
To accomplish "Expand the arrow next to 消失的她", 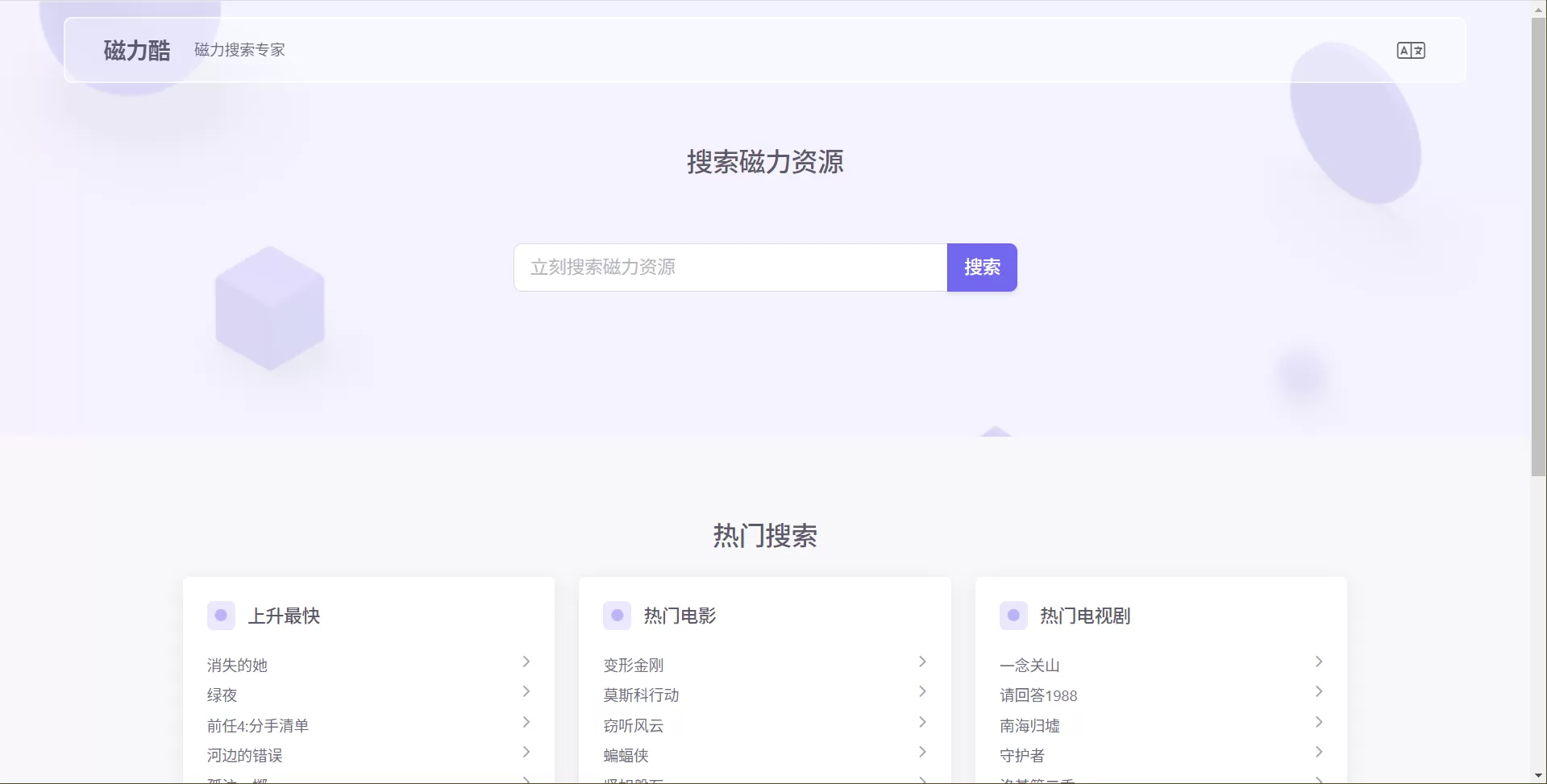I will click(526, 662).
